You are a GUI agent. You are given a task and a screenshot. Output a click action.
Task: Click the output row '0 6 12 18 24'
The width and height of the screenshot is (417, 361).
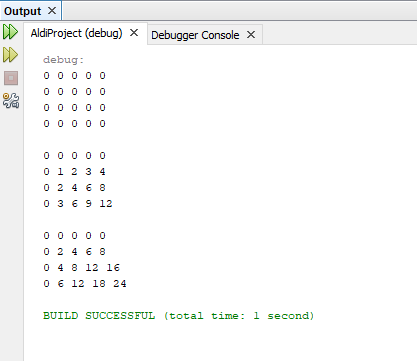85,284
